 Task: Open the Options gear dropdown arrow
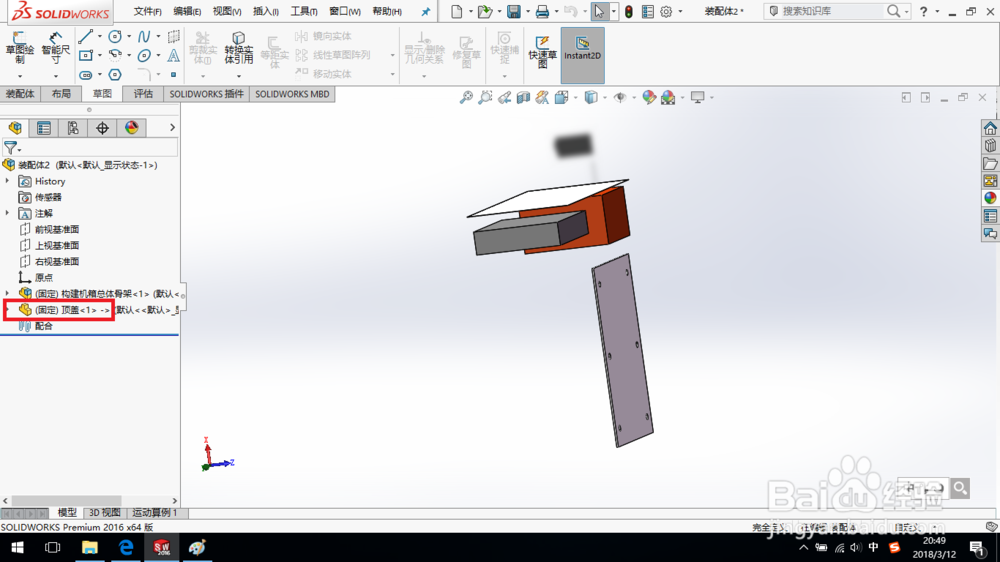click(x=680, y=11)
